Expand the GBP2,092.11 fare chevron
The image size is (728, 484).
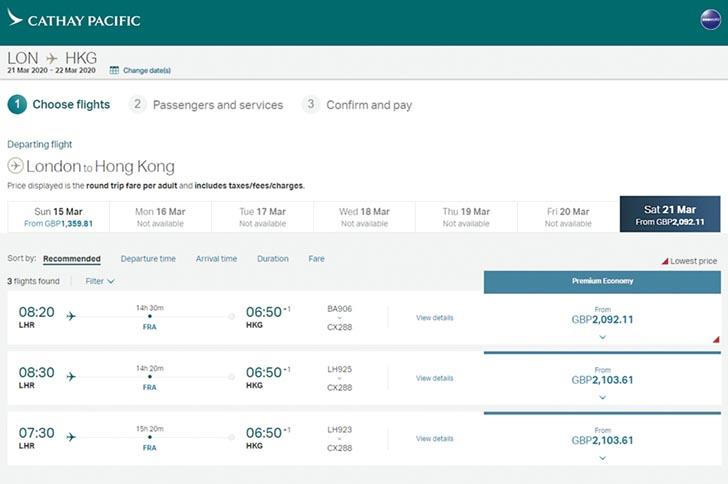602,337
